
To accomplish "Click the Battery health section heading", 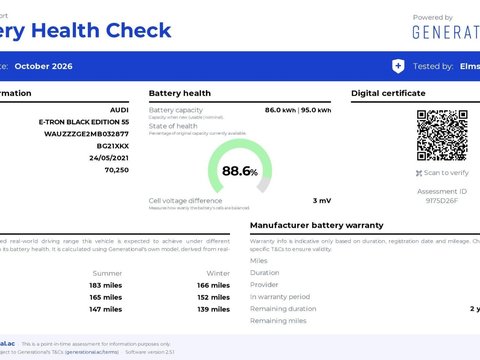I will coord(180,93).
